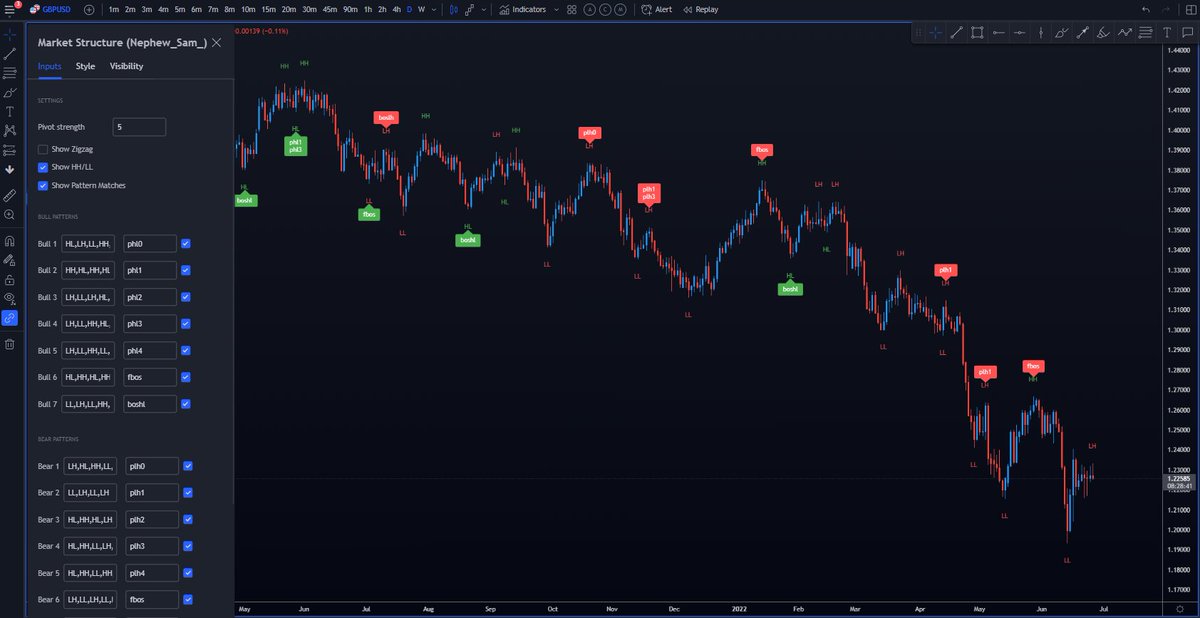Close the Market Structure settings panel
The image size is (1200, 618).
217,42
